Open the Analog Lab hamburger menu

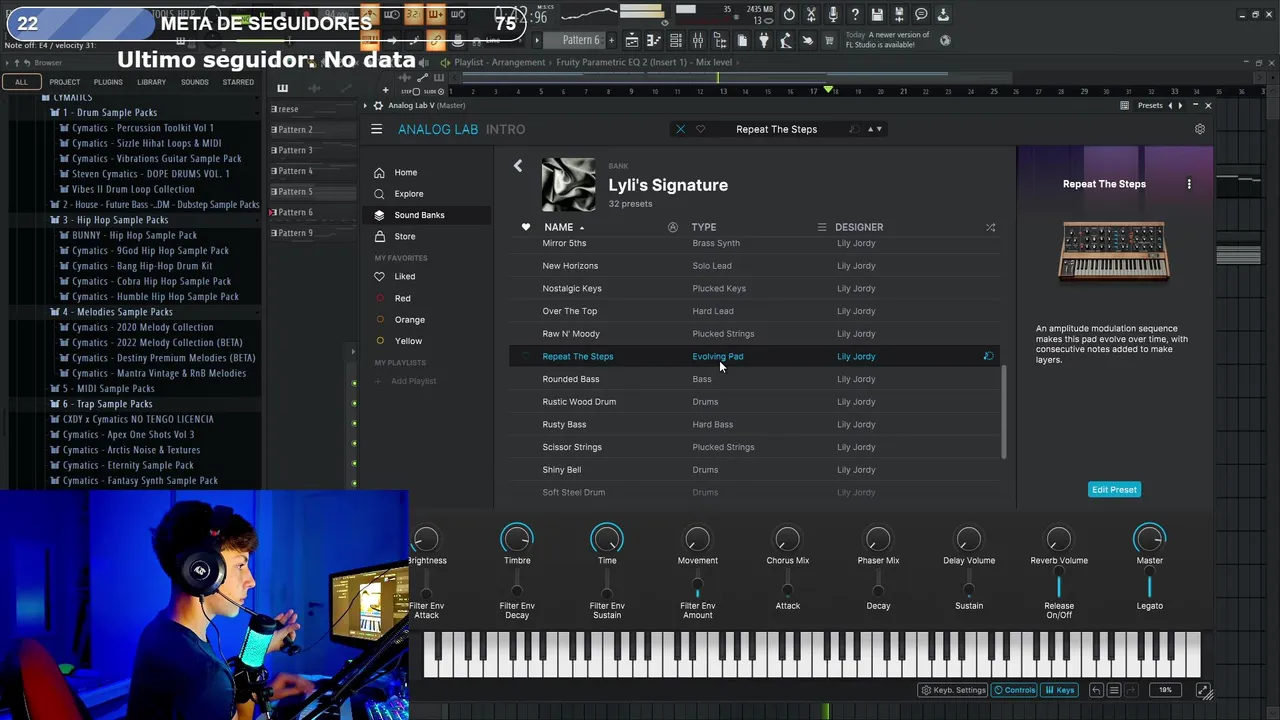[x=376, y=129]
